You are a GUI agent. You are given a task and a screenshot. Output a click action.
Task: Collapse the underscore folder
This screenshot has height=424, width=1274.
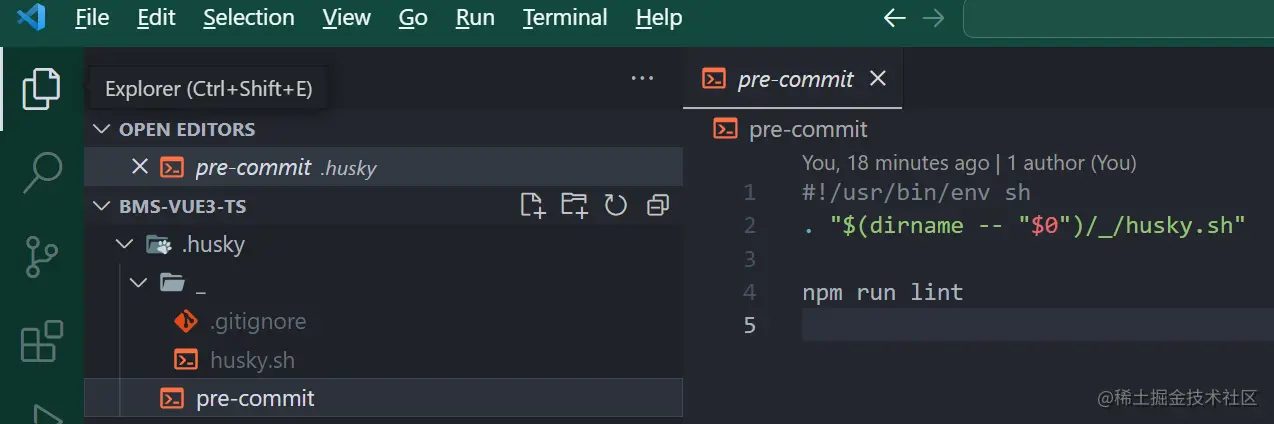click(x=138, y=283)
